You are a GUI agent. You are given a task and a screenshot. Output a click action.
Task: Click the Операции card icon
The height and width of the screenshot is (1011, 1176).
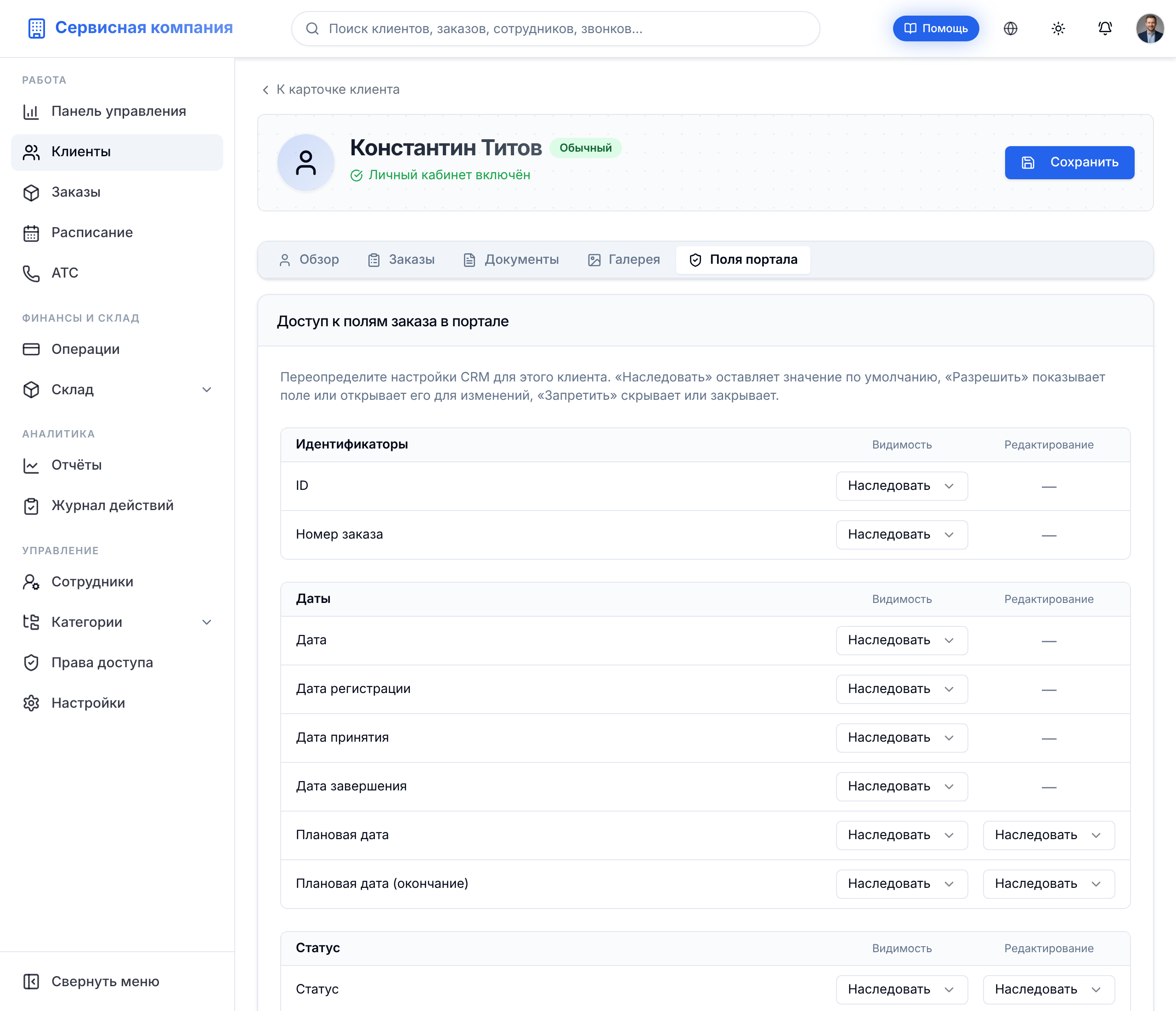tap(31, 349)
